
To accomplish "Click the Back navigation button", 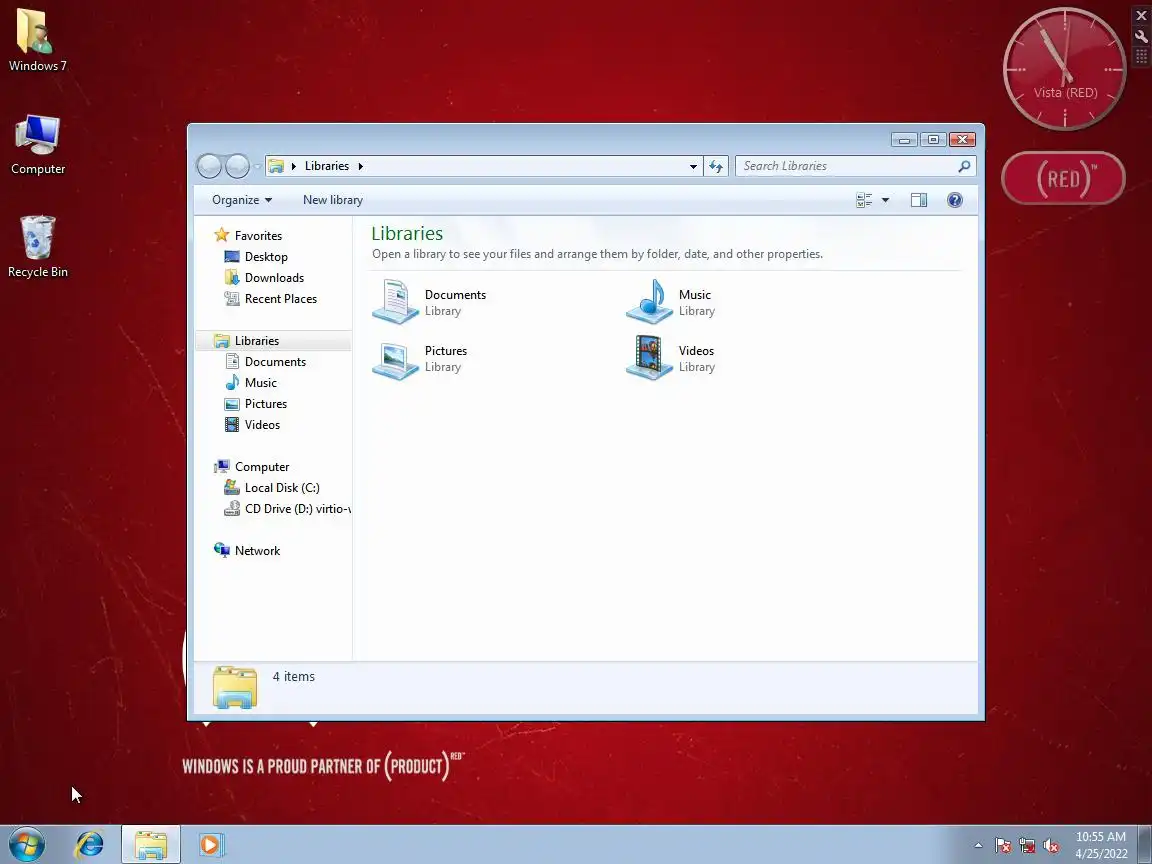I will click(209, 166).
